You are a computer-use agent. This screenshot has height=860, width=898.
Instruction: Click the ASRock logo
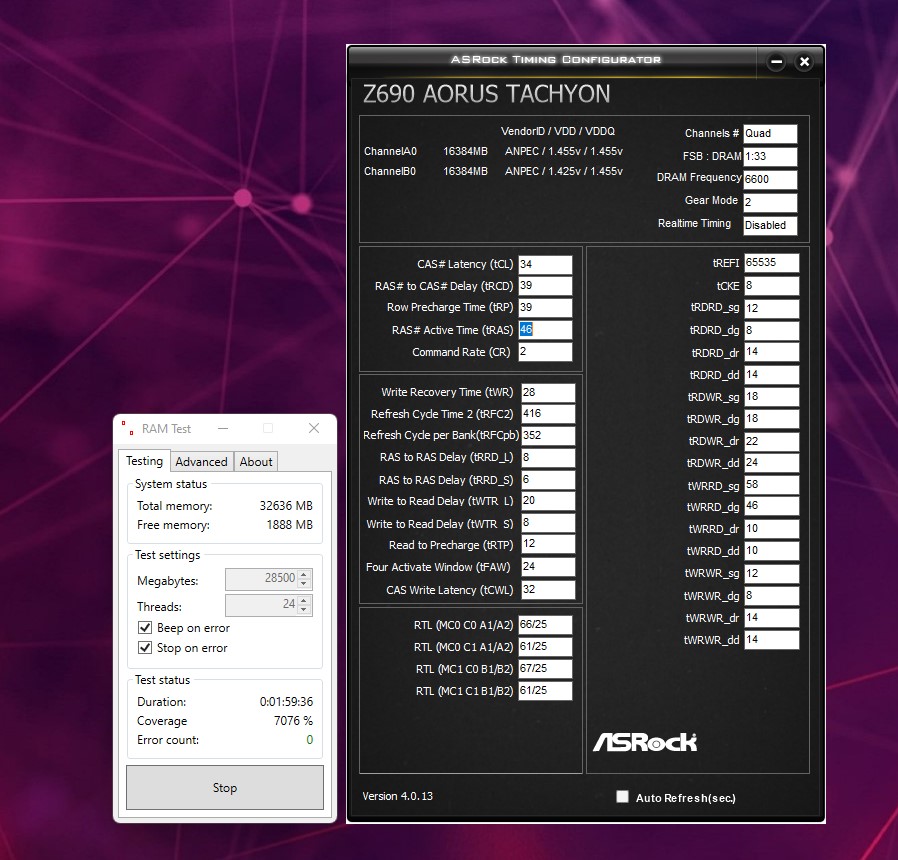click(645, 741)
